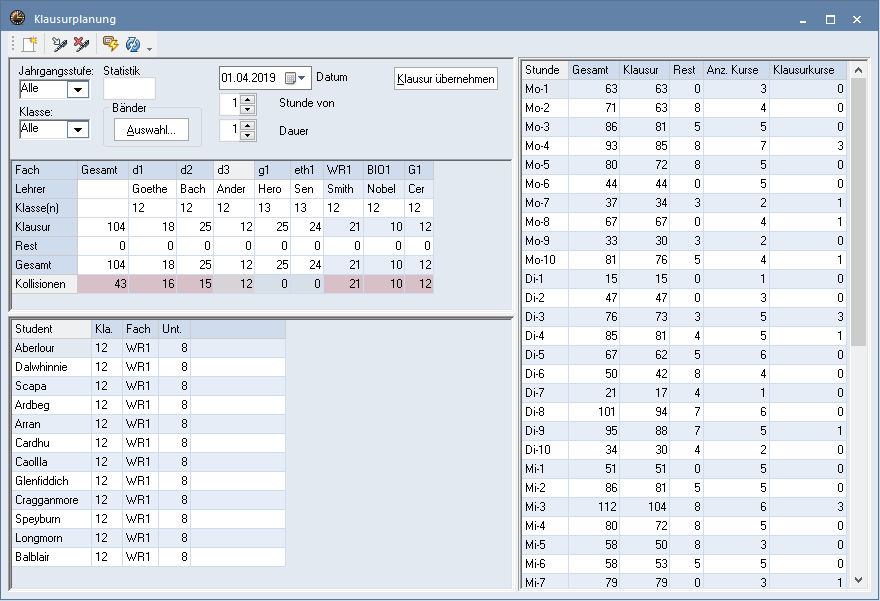Screen dimensions: 880x601
Task: Click the Anz. Kurse column header
Action: tap(736, 70)
